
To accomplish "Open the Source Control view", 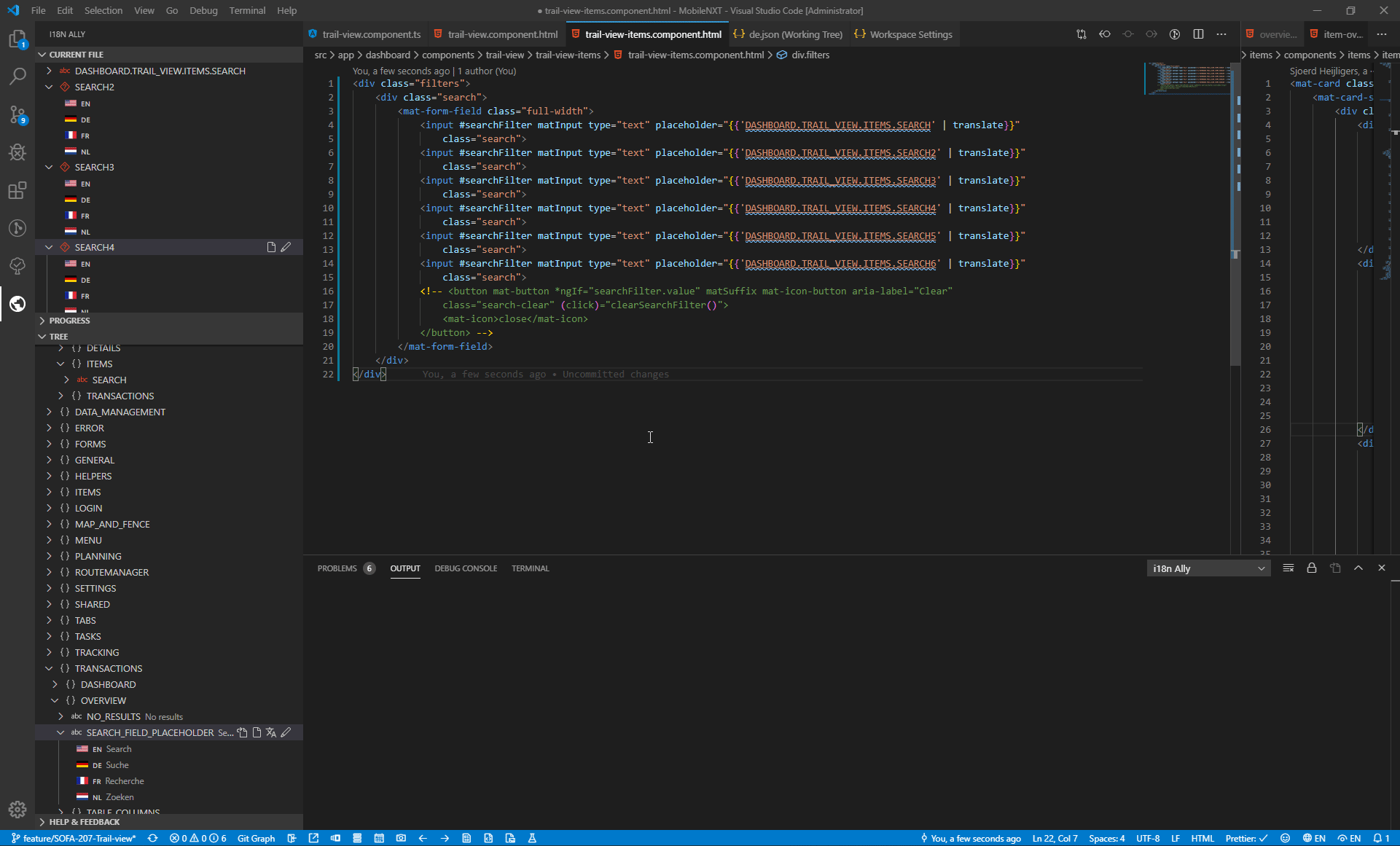I will pyautogui.click(x=17, y=114).
